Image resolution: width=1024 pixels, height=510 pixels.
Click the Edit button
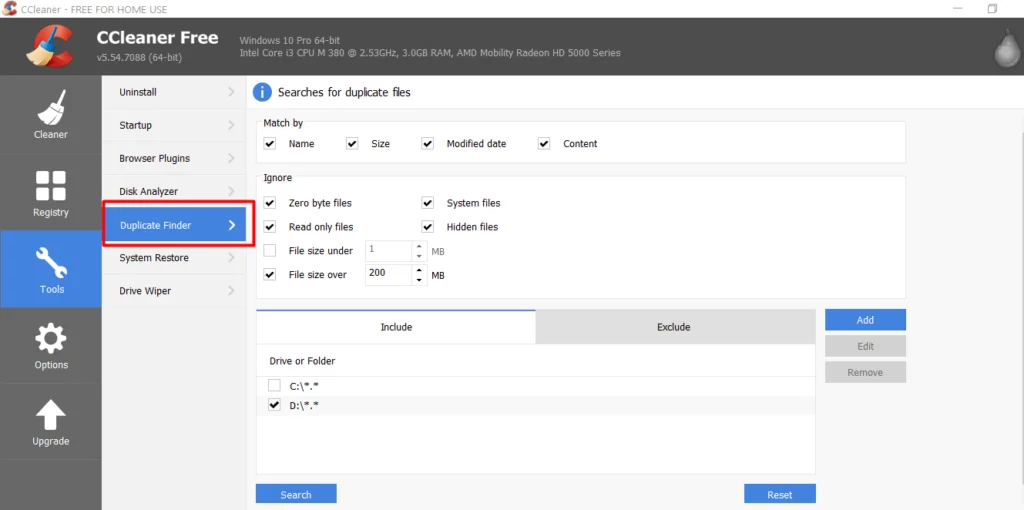(x=865, y=346)
